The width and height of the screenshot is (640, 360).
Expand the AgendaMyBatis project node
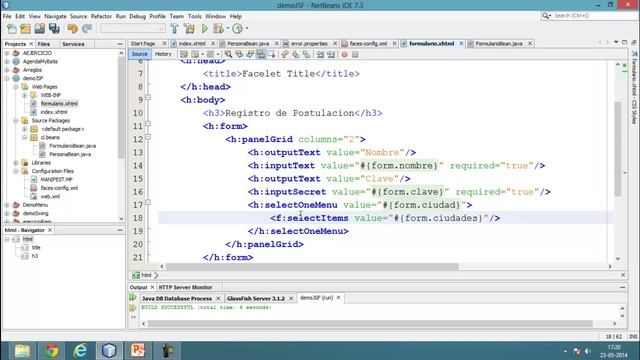tap(7, 62)
